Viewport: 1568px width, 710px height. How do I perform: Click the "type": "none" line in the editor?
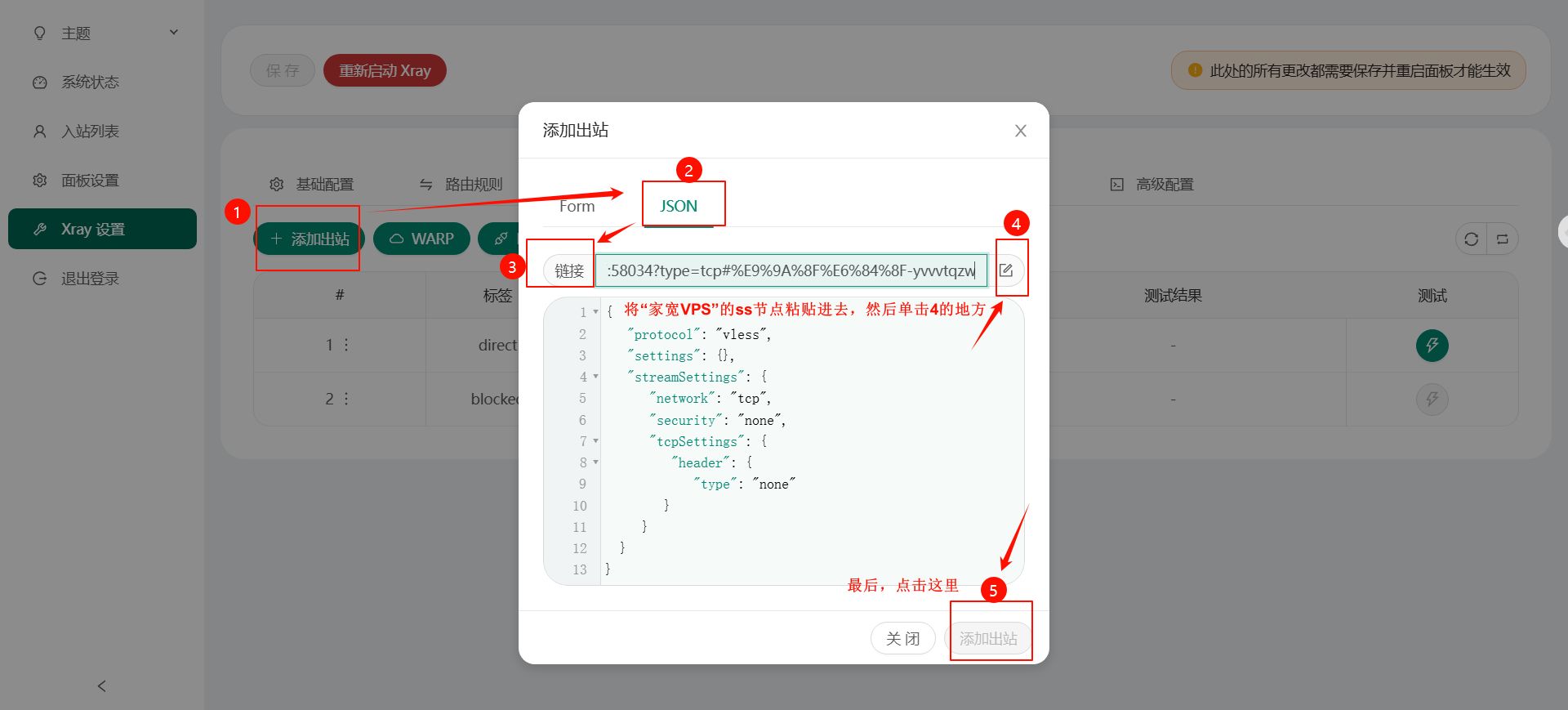coord(745,484)
